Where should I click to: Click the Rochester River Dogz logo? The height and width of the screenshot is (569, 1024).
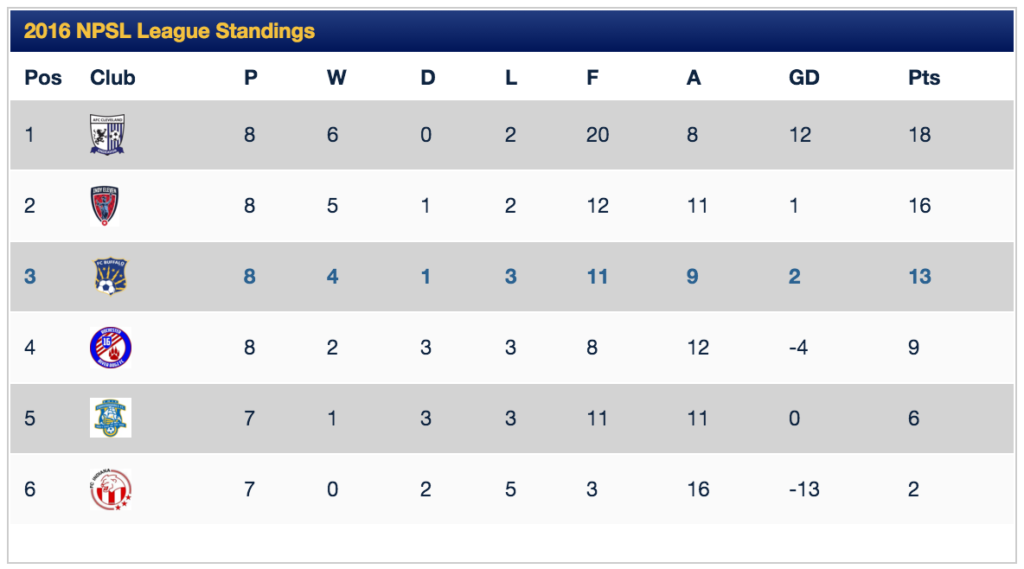[x=110, y=347]
